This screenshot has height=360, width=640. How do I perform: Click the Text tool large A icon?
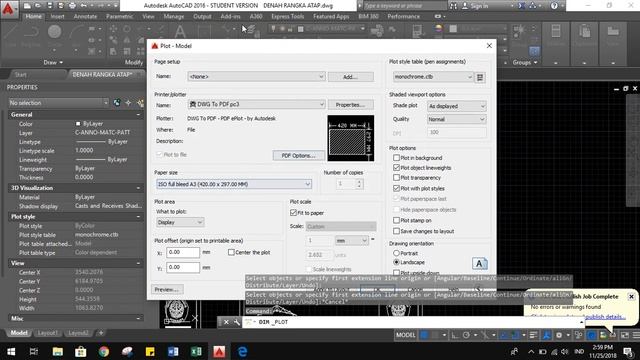coord(180,32)
